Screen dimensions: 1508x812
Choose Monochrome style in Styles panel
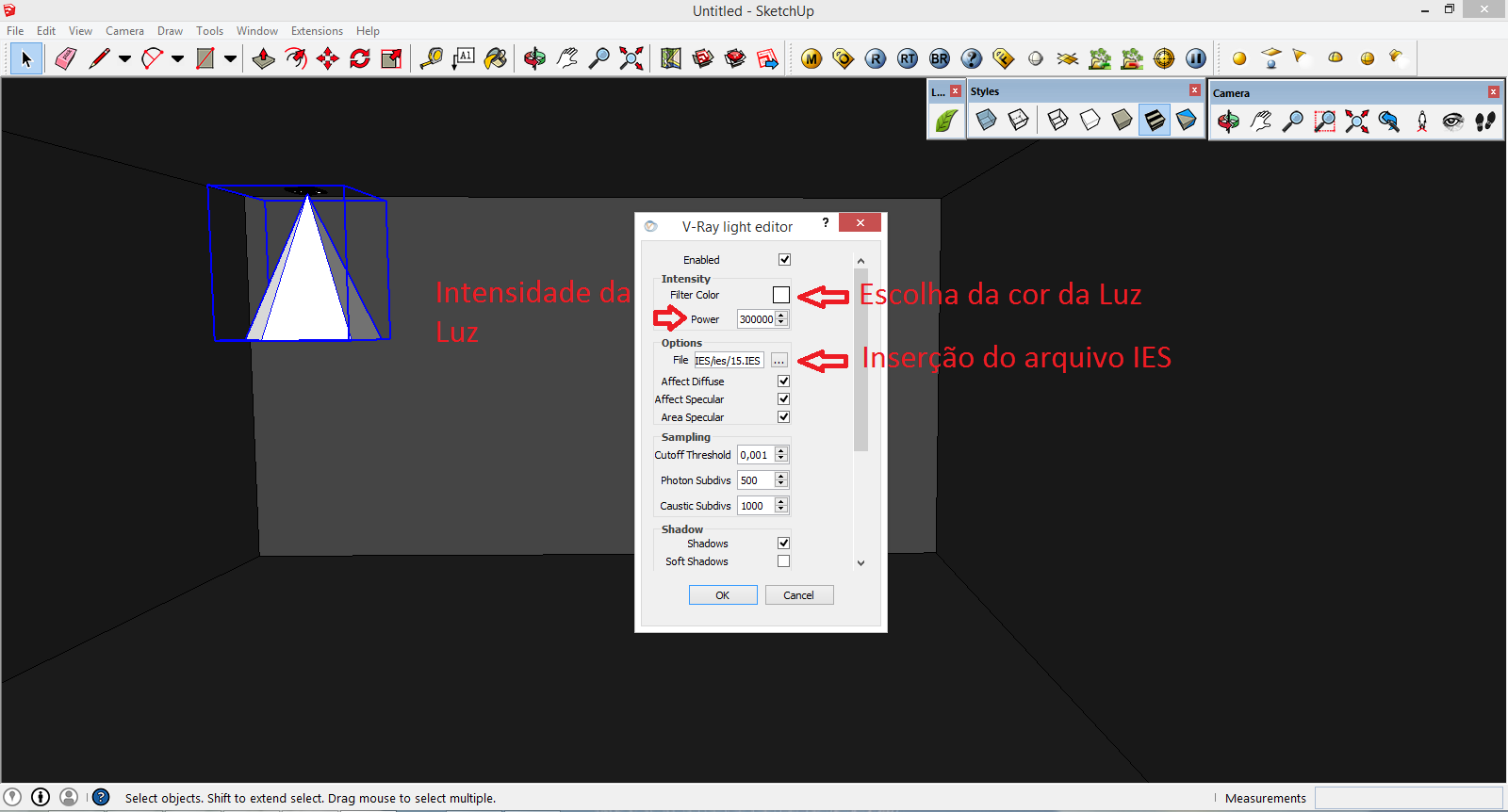click(x=1187, y=121)
